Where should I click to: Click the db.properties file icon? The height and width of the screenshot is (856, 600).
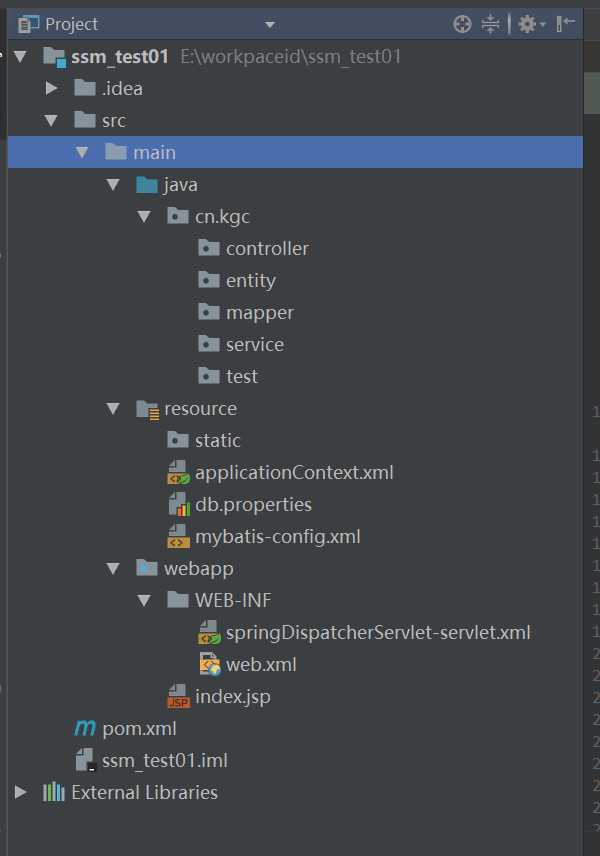[x=179, y=504]
